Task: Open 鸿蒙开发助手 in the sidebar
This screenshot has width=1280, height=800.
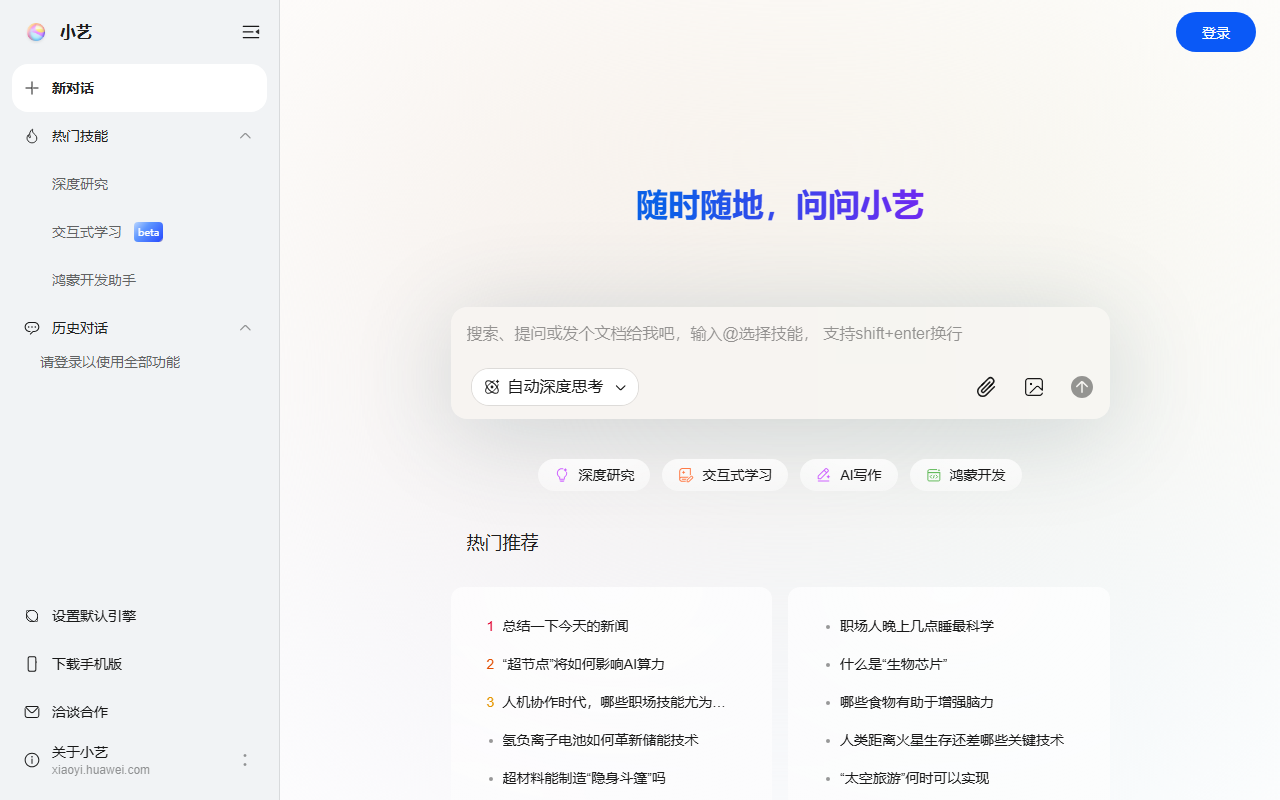Action: (94, 280)
